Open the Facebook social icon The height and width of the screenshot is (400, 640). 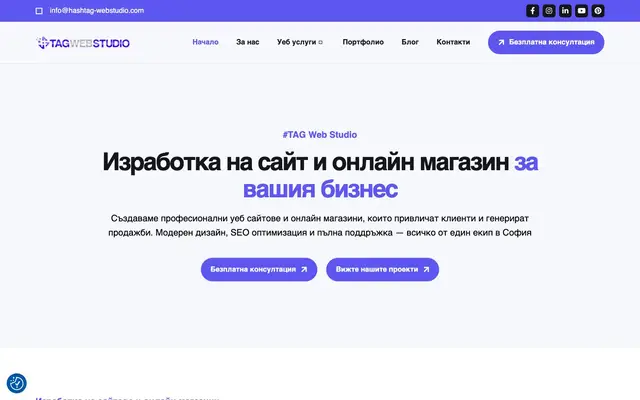pos(532,11)
